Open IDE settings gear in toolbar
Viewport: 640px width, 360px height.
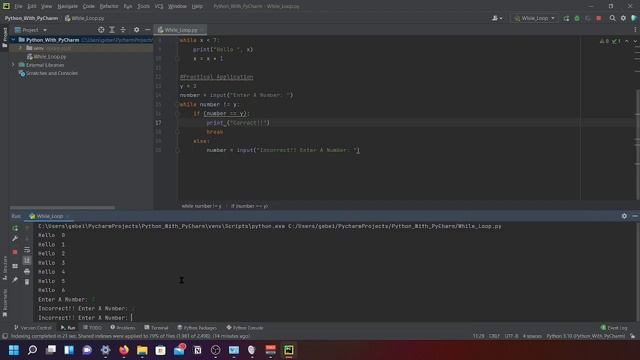click(623, 18)
